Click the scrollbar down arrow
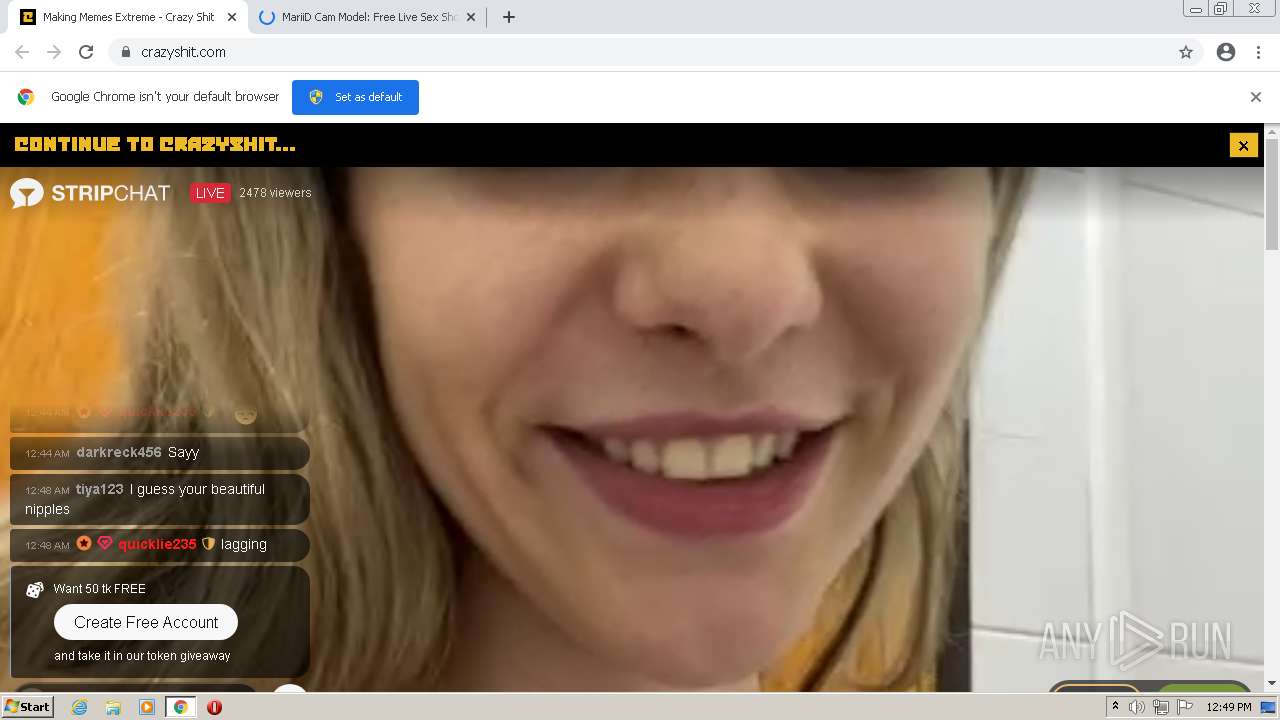The width and height of the screenshot is (1280, 720). click(x=1272, y=684)
